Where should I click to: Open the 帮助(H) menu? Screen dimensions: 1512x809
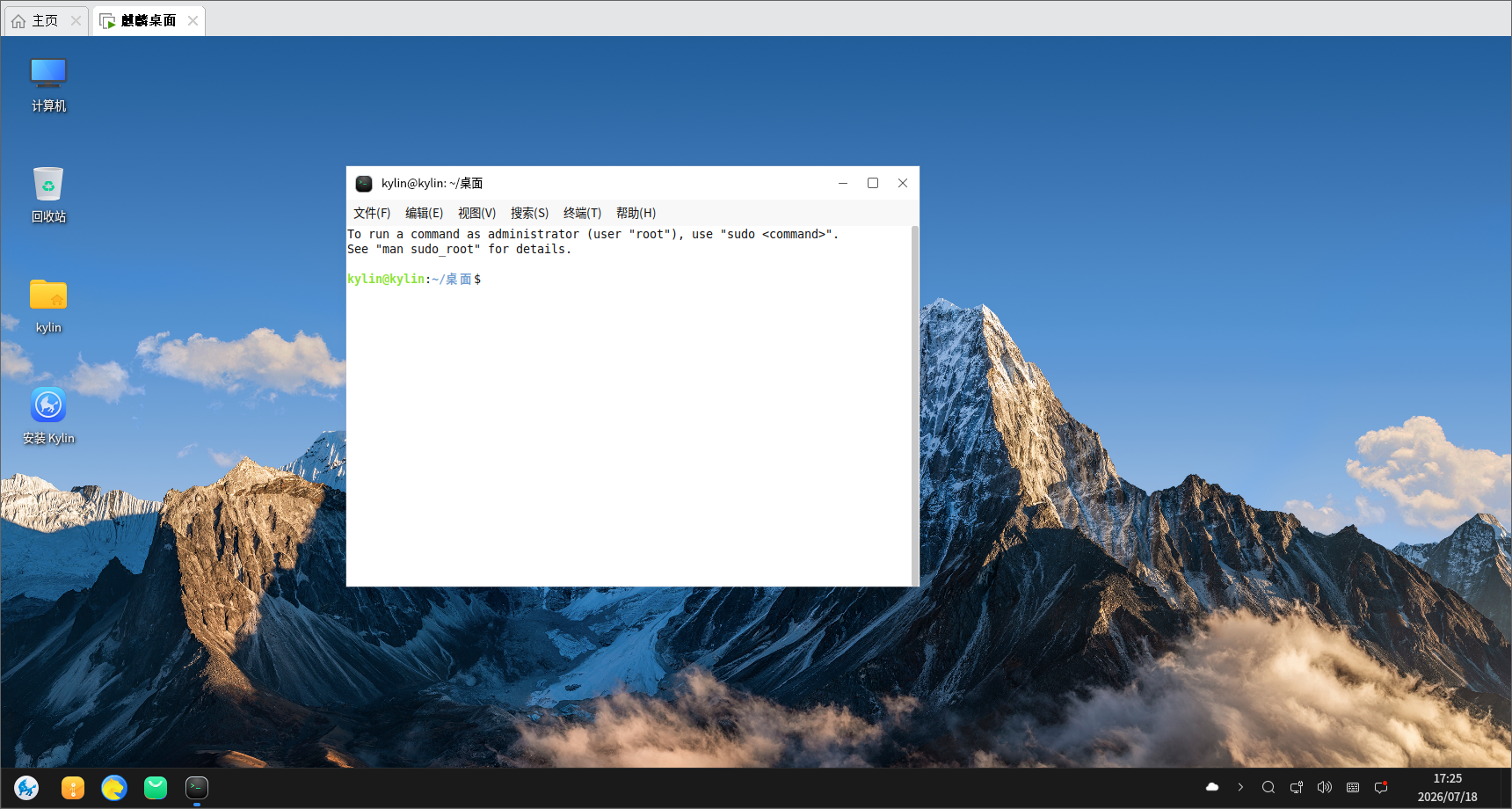[x=636, y=213]
